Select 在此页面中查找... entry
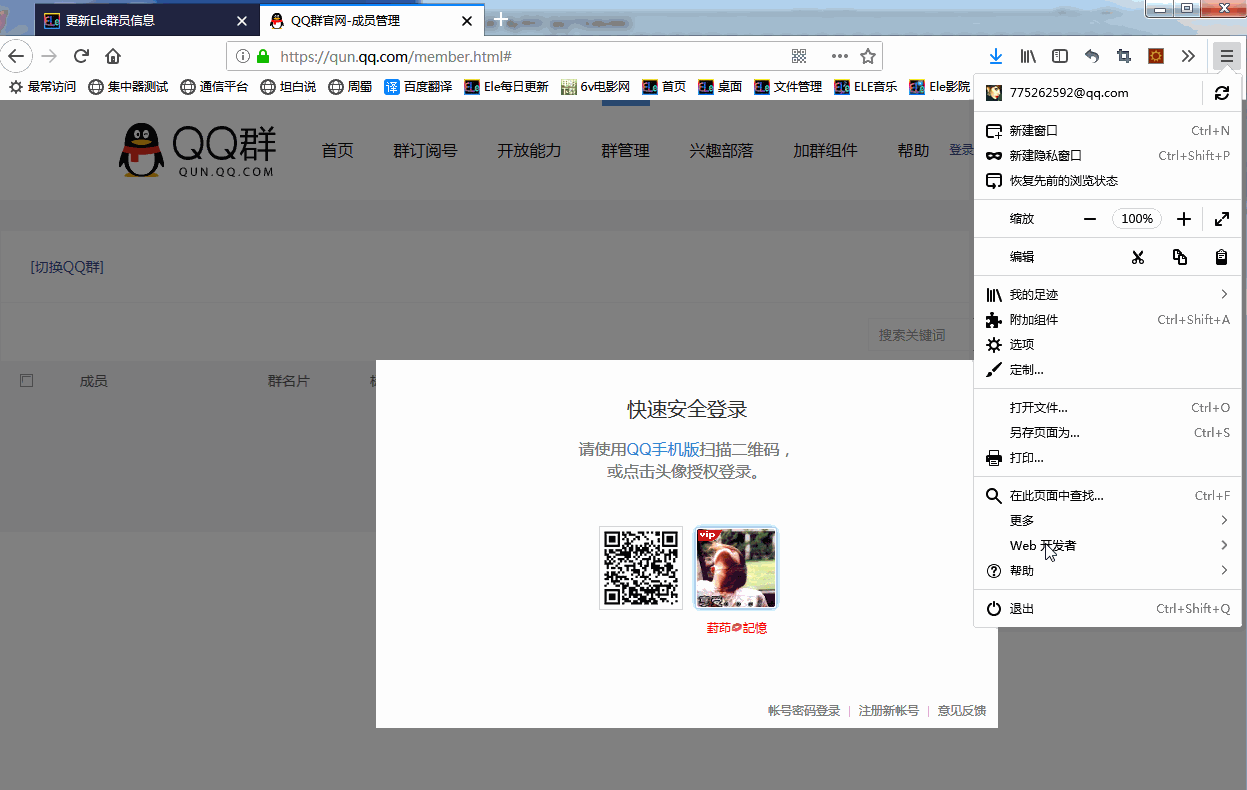The height and width of the screenshot is (790, 1247). tap(1107, 496)
